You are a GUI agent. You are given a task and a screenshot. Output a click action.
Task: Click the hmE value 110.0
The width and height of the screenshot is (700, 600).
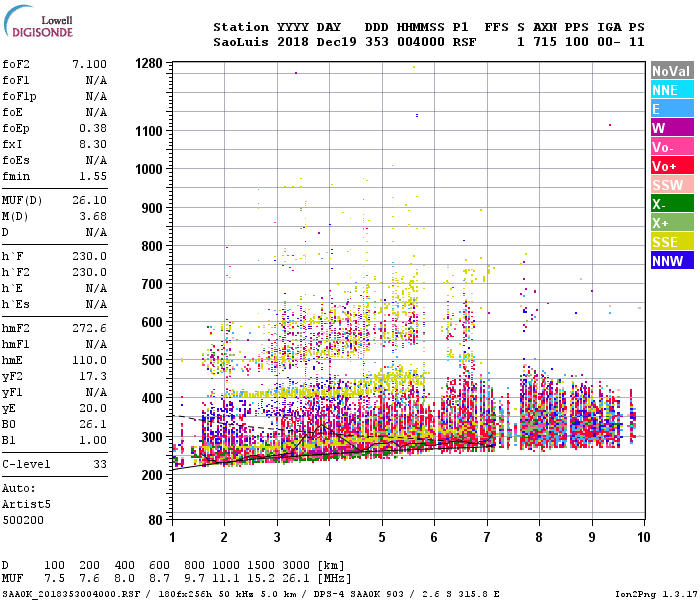click(89, 360)
